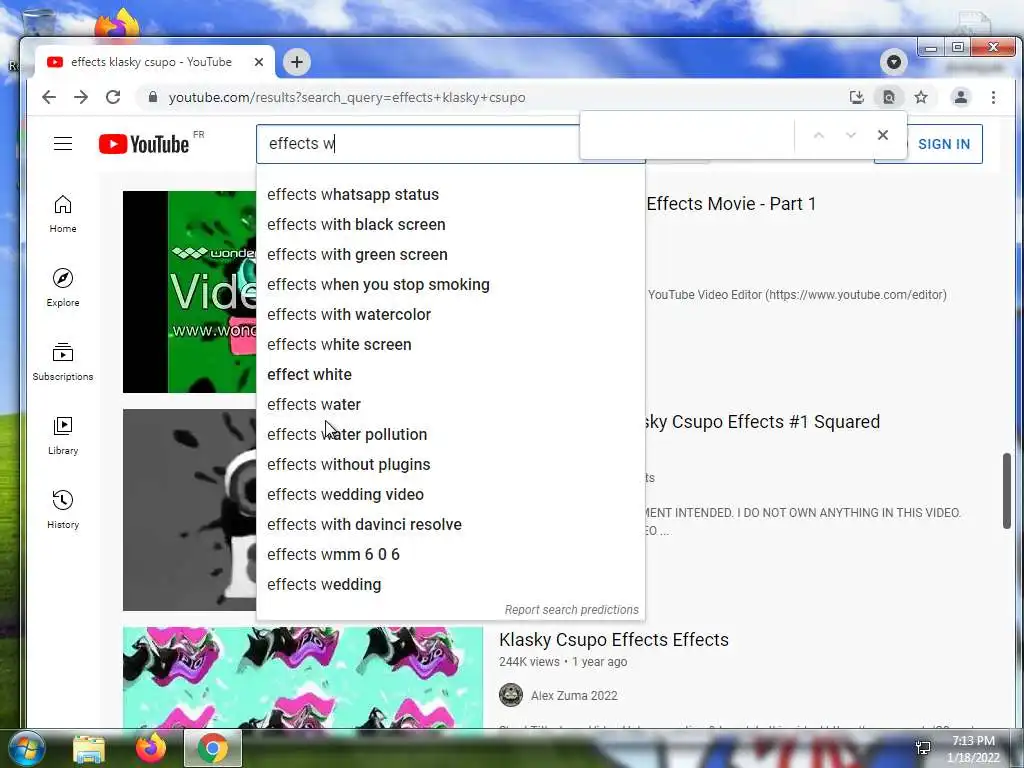This screenshot has width=1024, height=768.
Task: Pick suggestion 'effects wmm 6 0 6'
Action: click(x=451, y=555)
